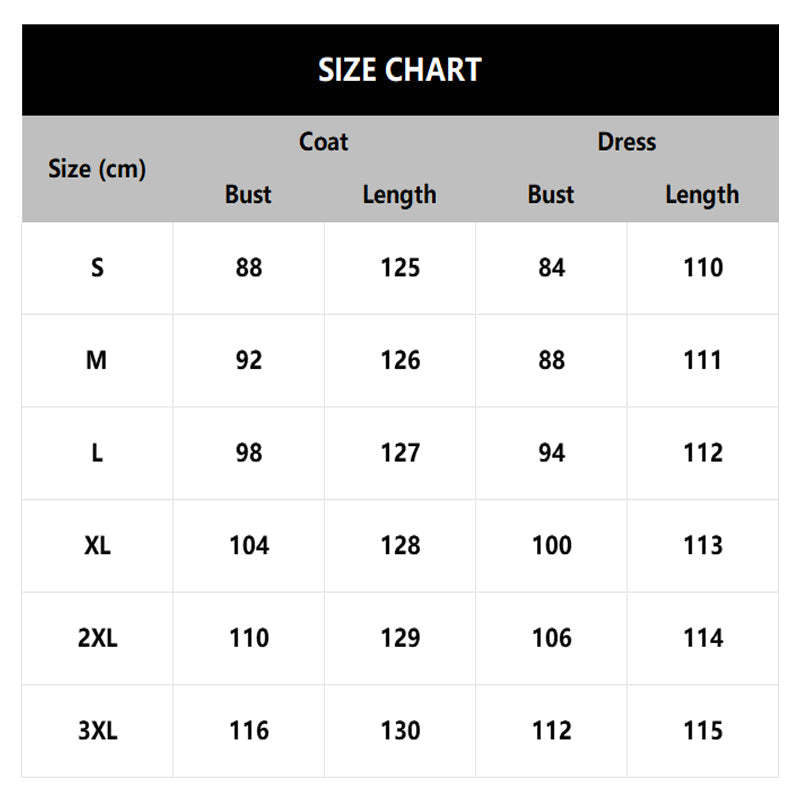This screenshot has height=800, width=800.
Task: Select the Dress column group header
Action: pos(626,142)
